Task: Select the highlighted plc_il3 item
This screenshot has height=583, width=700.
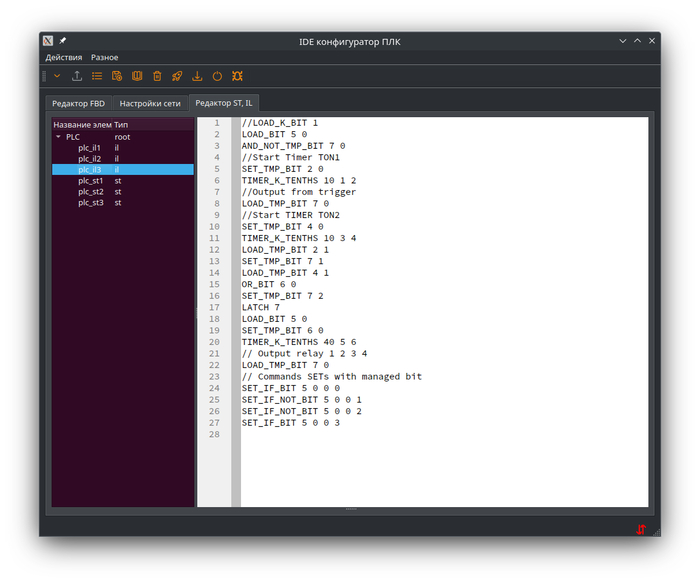Action: 123,170
